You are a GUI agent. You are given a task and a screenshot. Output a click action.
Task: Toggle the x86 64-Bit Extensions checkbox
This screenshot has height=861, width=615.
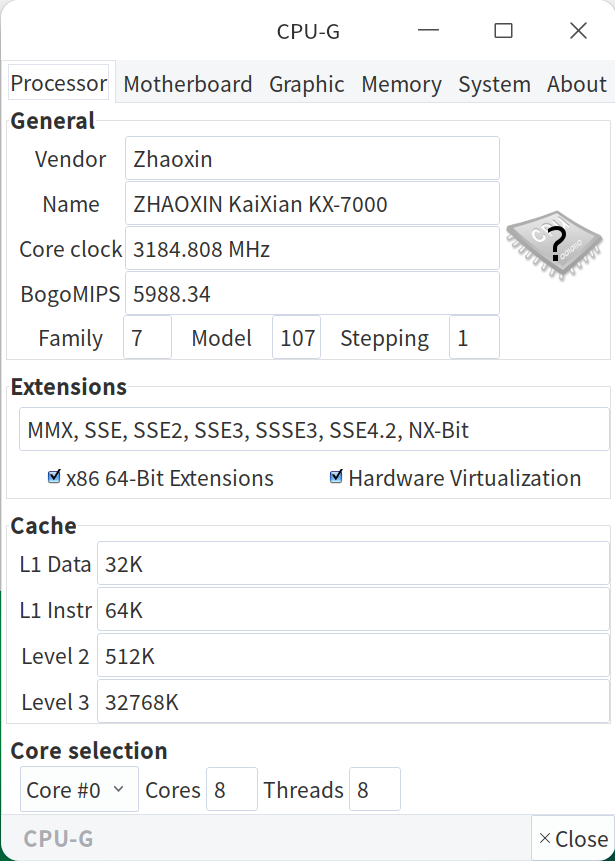[x=55, y=478]
